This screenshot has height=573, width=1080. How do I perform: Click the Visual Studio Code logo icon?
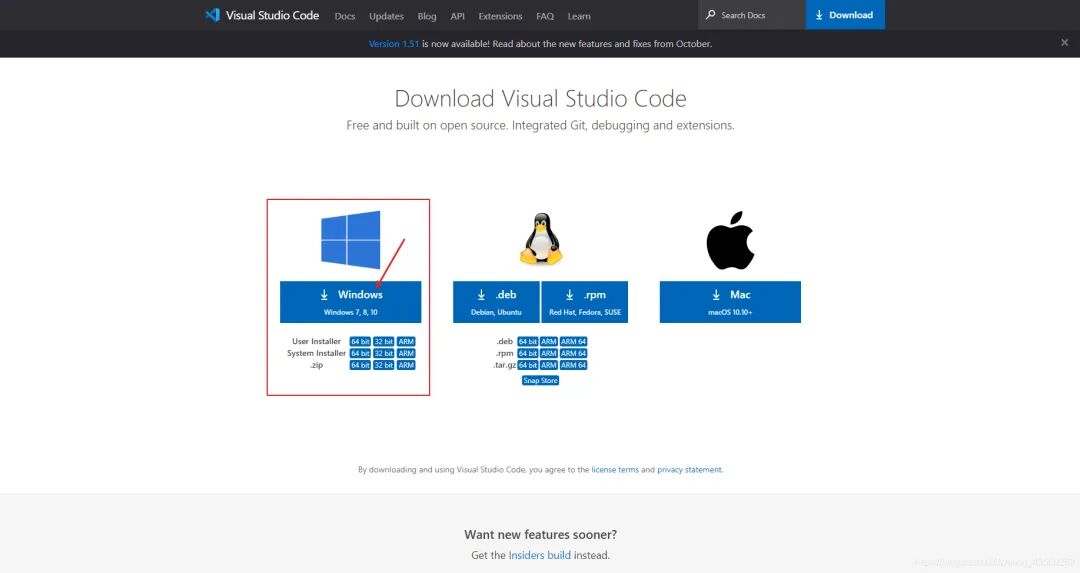[212, 15]
